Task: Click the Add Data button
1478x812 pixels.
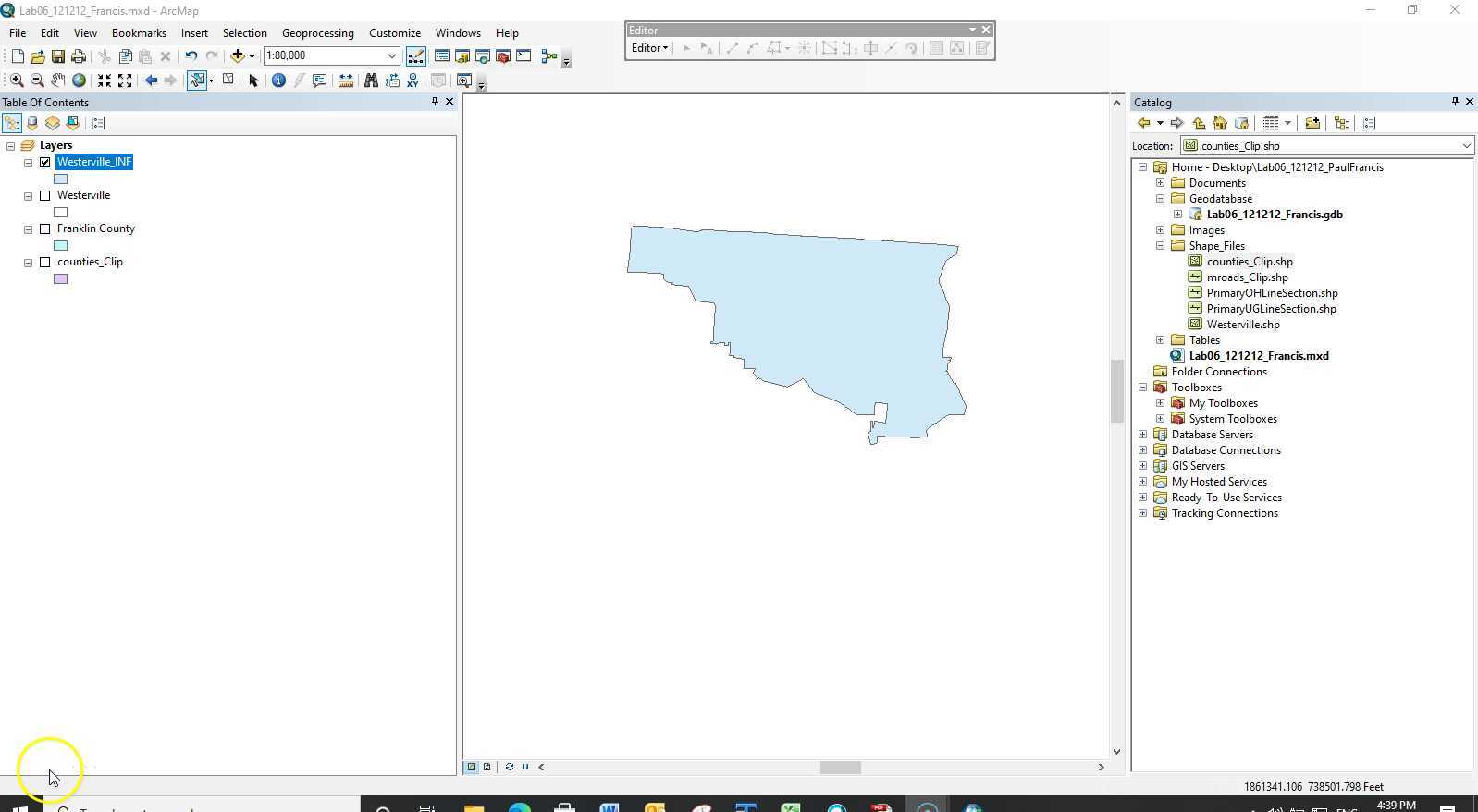Action: [238, 56]
